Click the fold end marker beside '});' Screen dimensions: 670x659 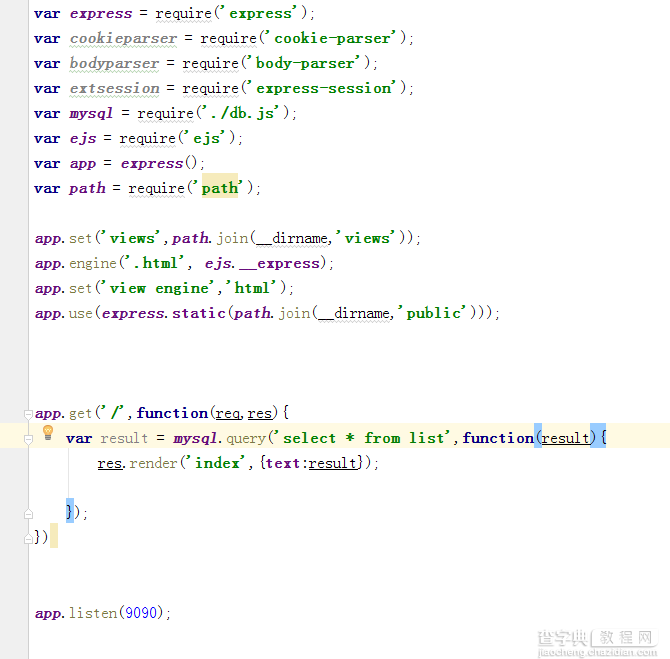point(28,514)
